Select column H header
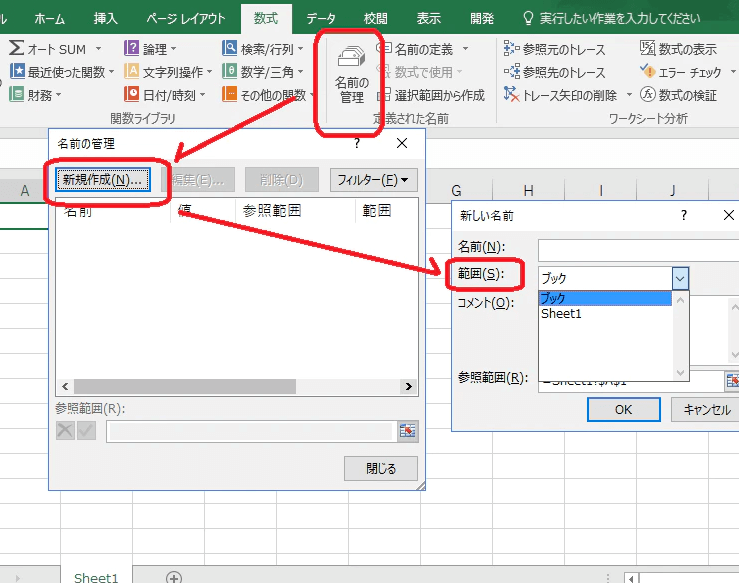This screenshot has height=583, width=739. tap(528, 190)
